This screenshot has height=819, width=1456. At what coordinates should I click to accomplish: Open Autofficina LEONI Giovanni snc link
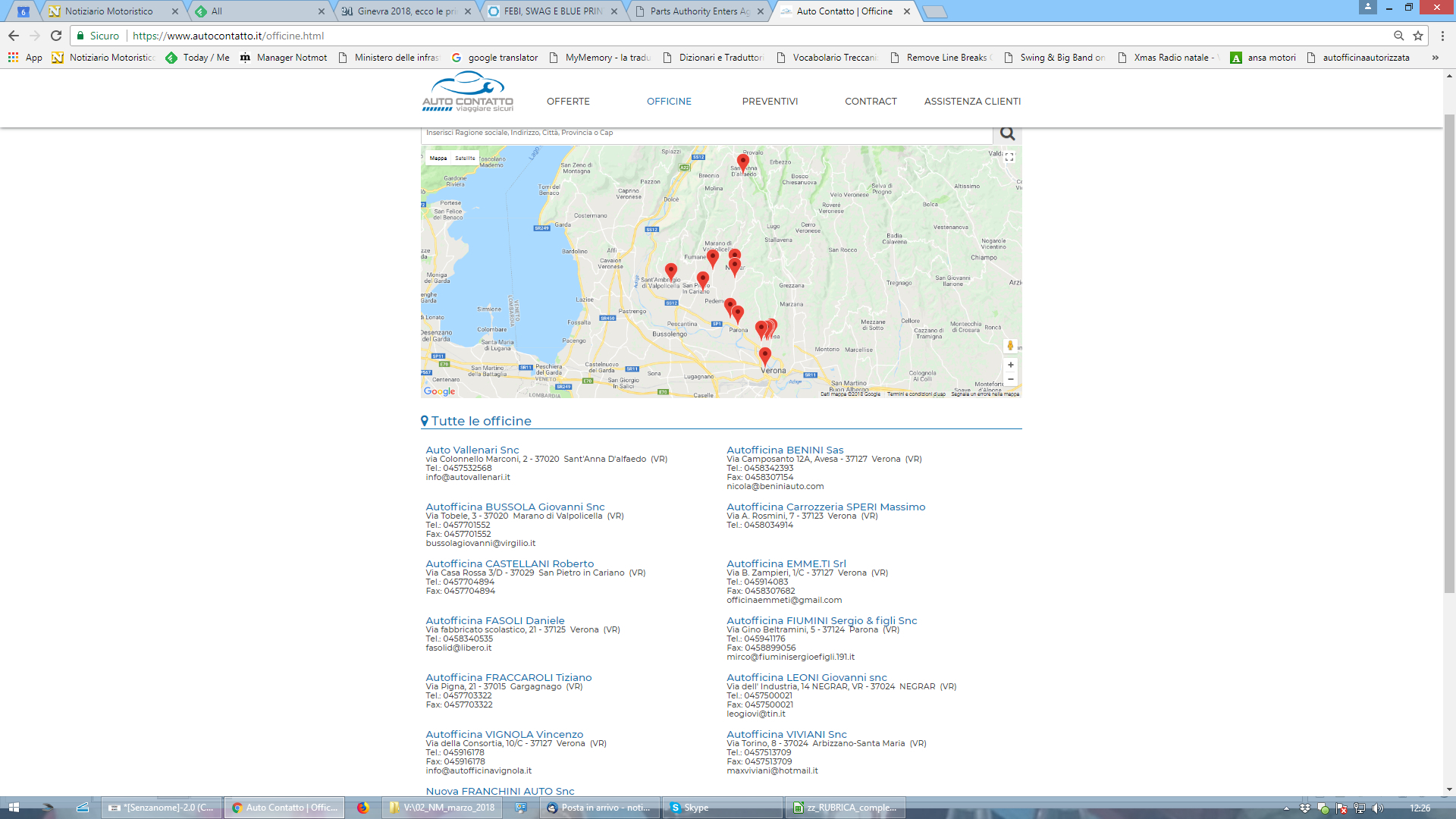pos(807,678)
